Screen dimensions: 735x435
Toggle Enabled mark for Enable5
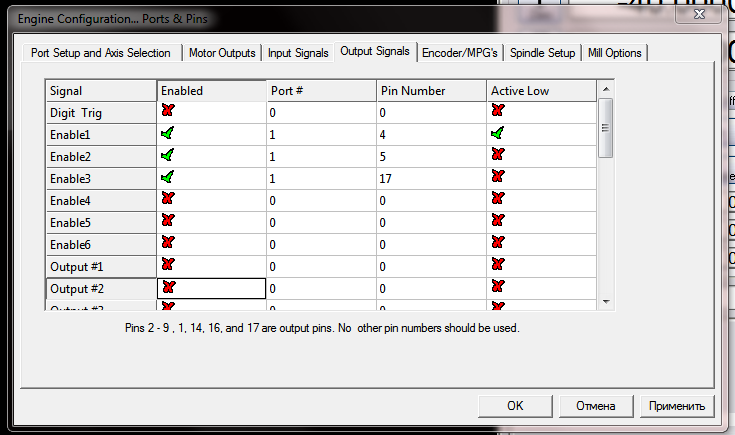click(168, 220)
